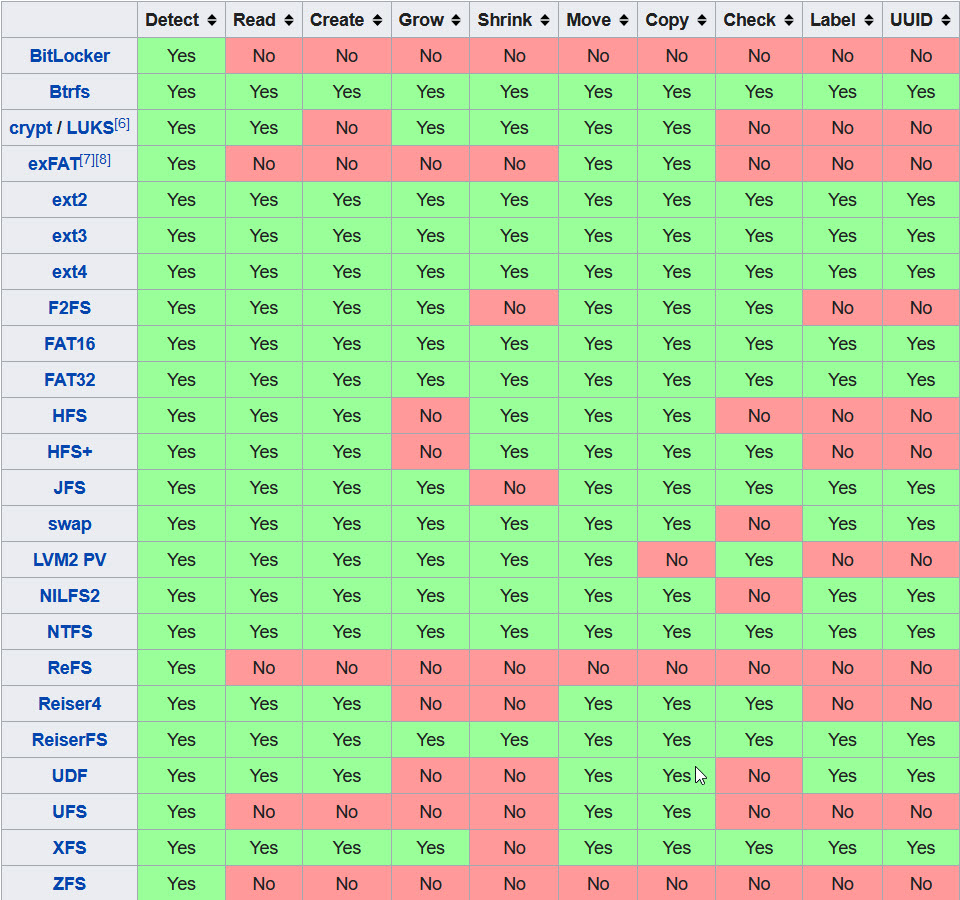Select JFS Shrink cell showing No

pos(514,488)
